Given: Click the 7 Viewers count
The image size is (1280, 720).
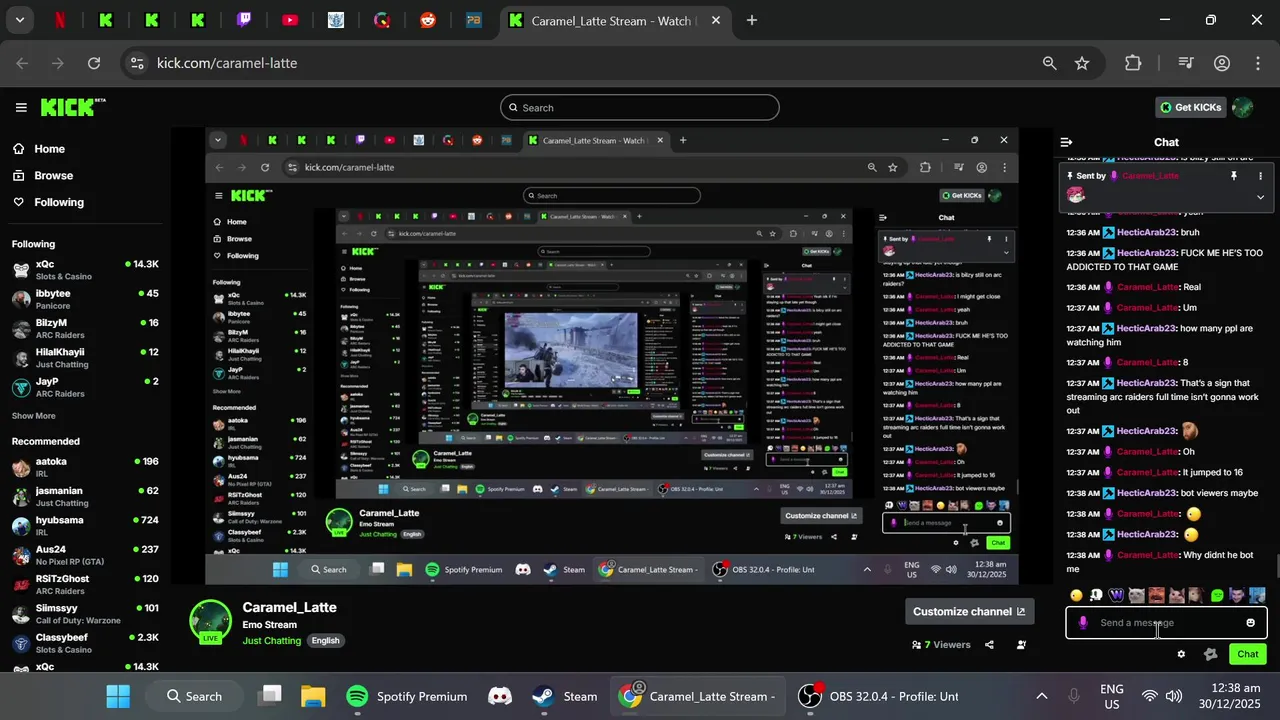Looking at the screenshot, I should 941,645.
